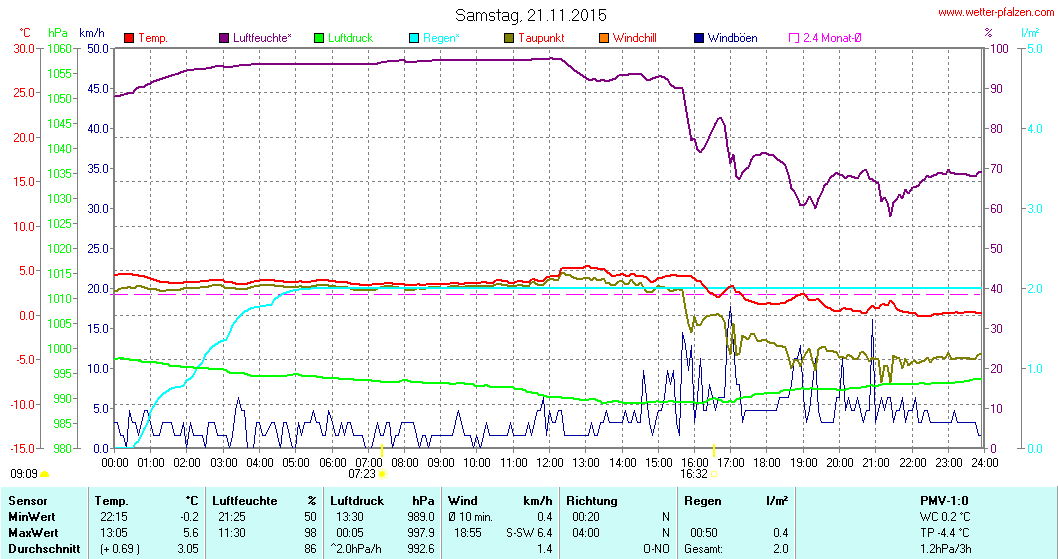
Task: Click the Sensor header in the table
Action: point(28,501)
